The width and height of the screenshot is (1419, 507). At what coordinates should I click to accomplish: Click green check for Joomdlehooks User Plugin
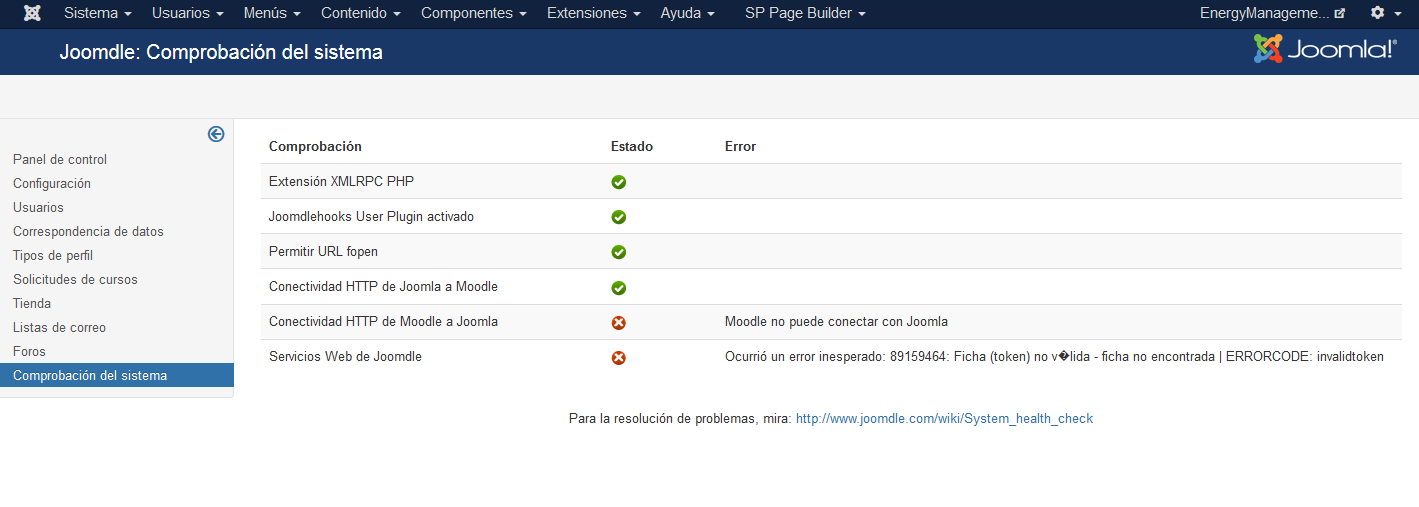619,217
